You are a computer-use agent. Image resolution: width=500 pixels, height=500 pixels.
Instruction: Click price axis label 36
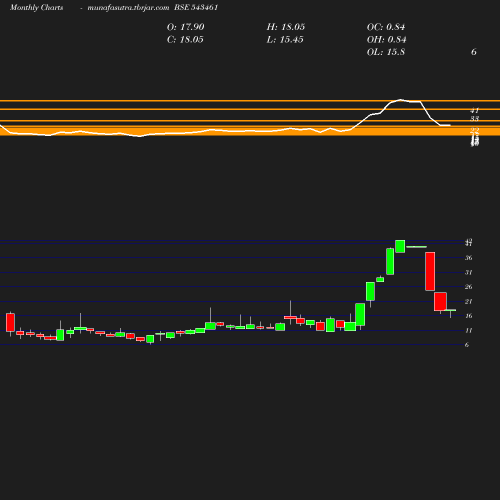tap(469, 258)
